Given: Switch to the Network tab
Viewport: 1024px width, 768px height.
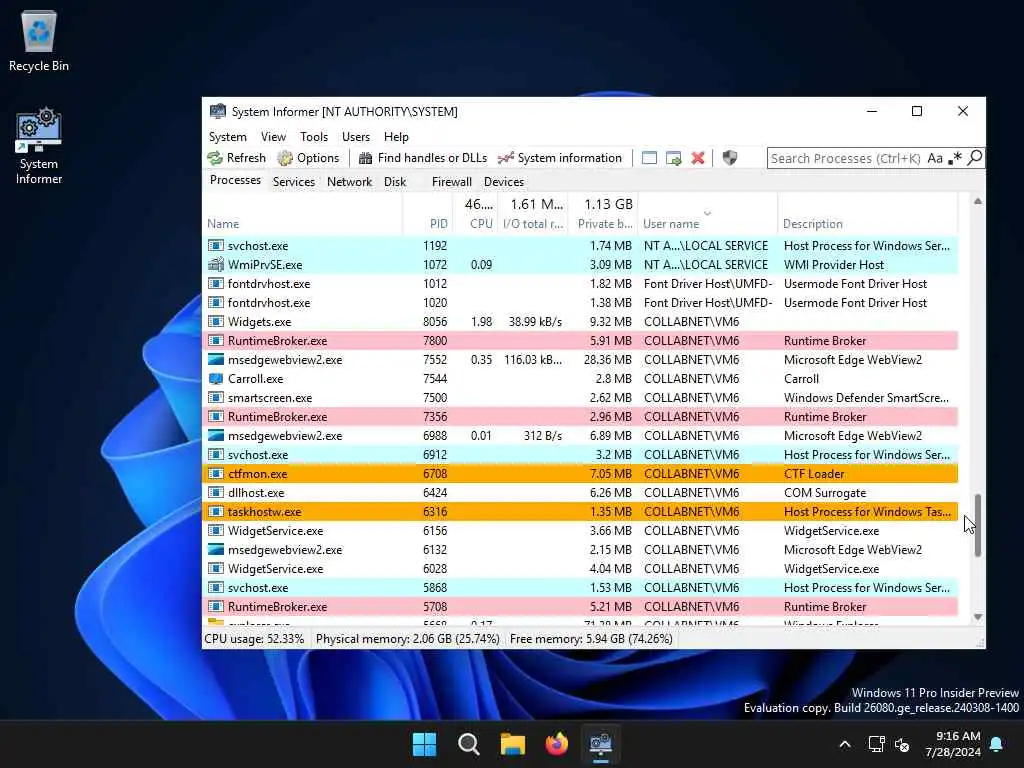Looking at the screenshot, I should [x=349, y=182].
